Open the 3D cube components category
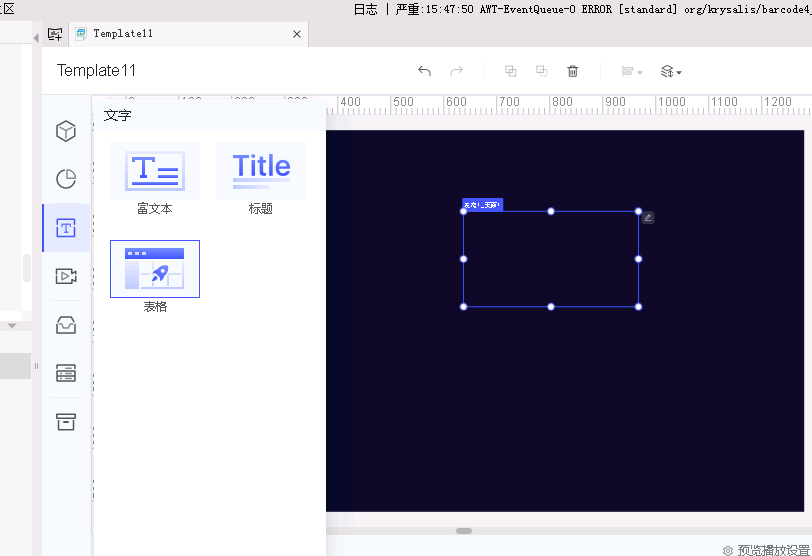The image size is (812, 556). [x=66, y=131]
